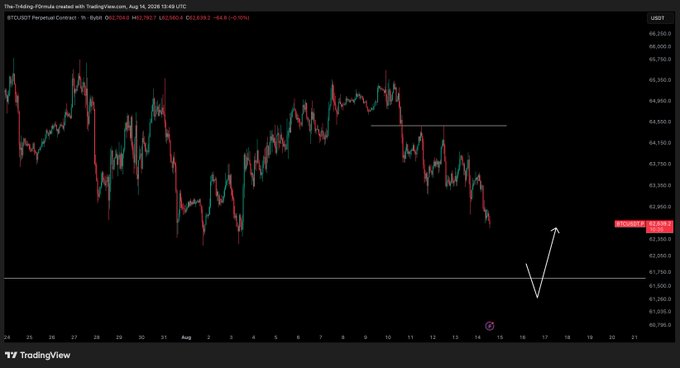This screenshot has width=680, height=368.
Task: Click the 61,500.0 price axis label
Action: coord(660,286)
